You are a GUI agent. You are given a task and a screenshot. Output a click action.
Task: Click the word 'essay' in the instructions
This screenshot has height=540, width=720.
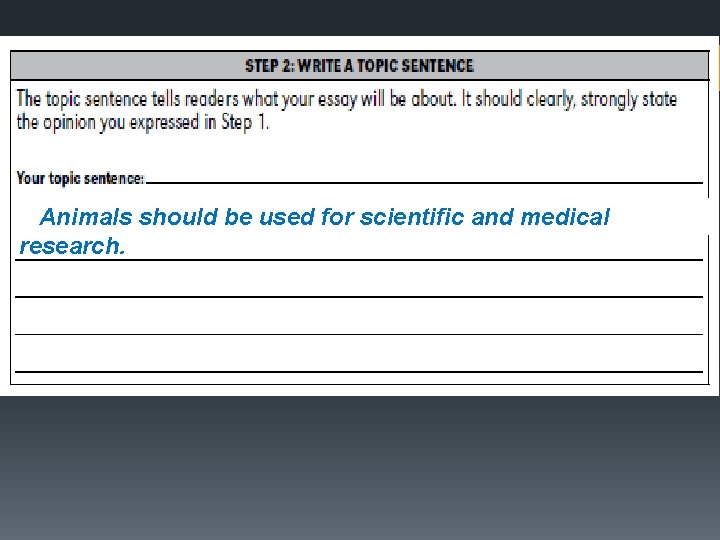coord(337,100)
